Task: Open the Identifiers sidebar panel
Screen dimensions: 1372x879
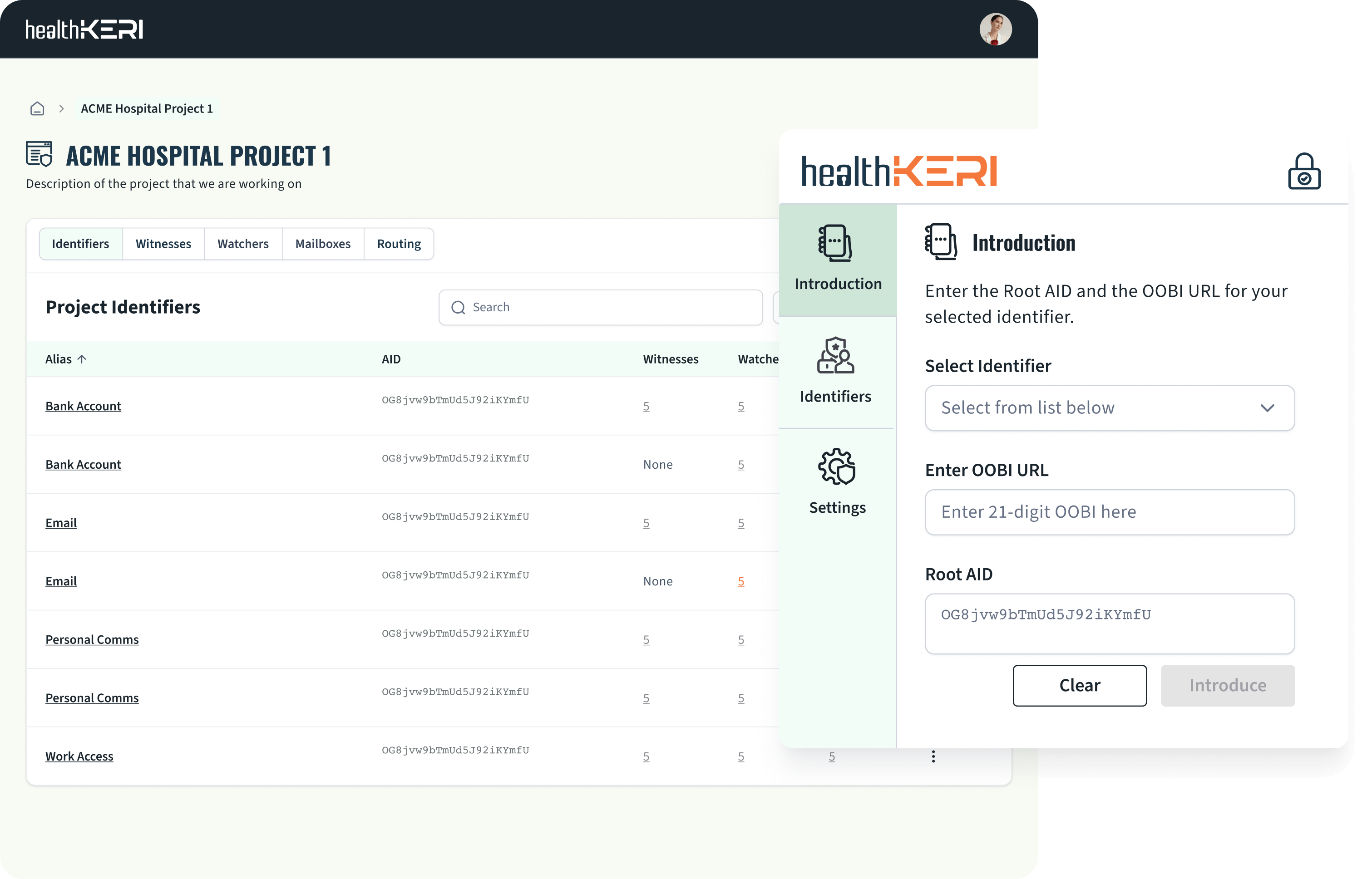Action: tap(835, 371)
